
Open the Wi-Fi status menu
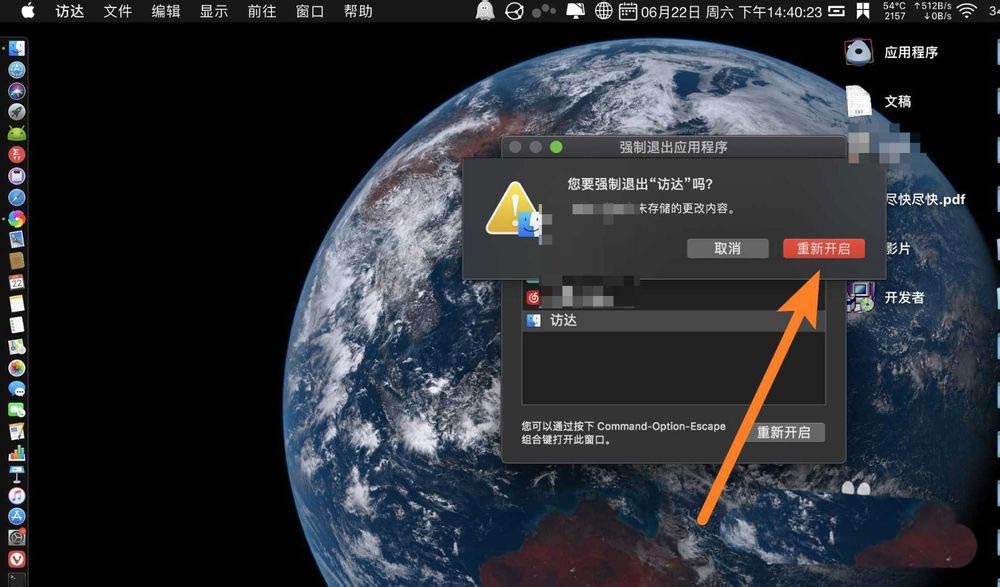point(967,11)
